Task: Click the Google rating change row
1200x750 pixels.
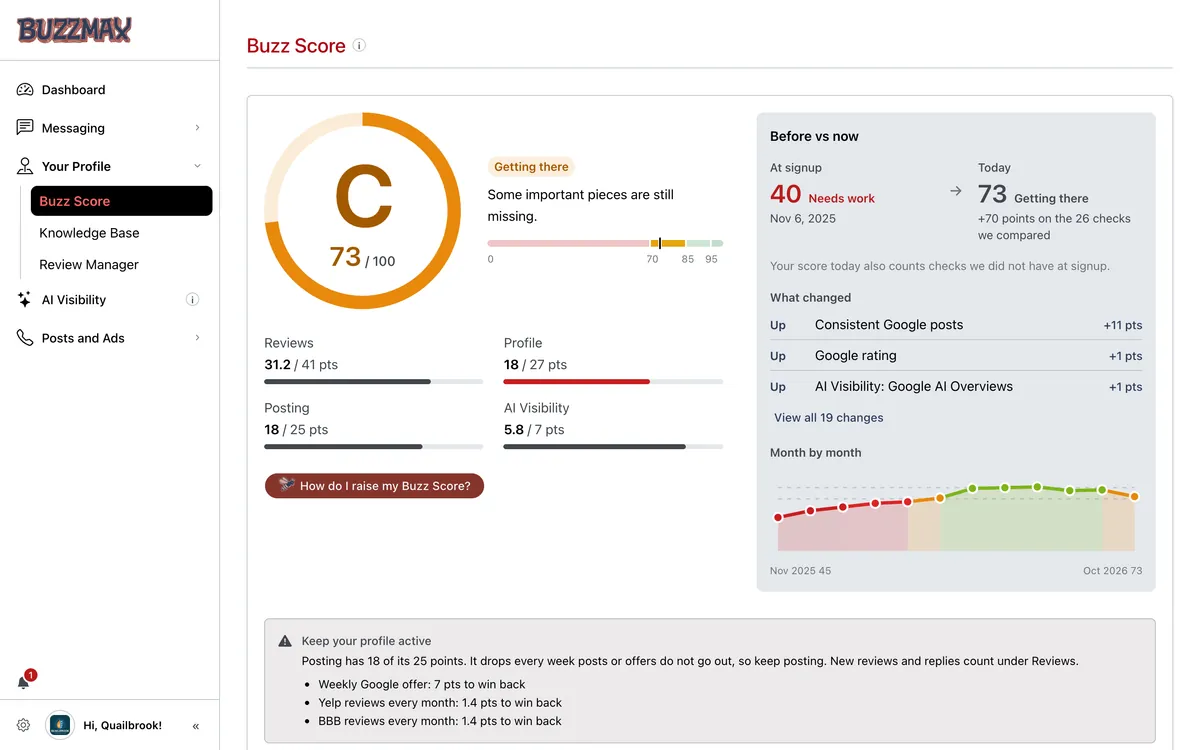Action: coord(956,356)
